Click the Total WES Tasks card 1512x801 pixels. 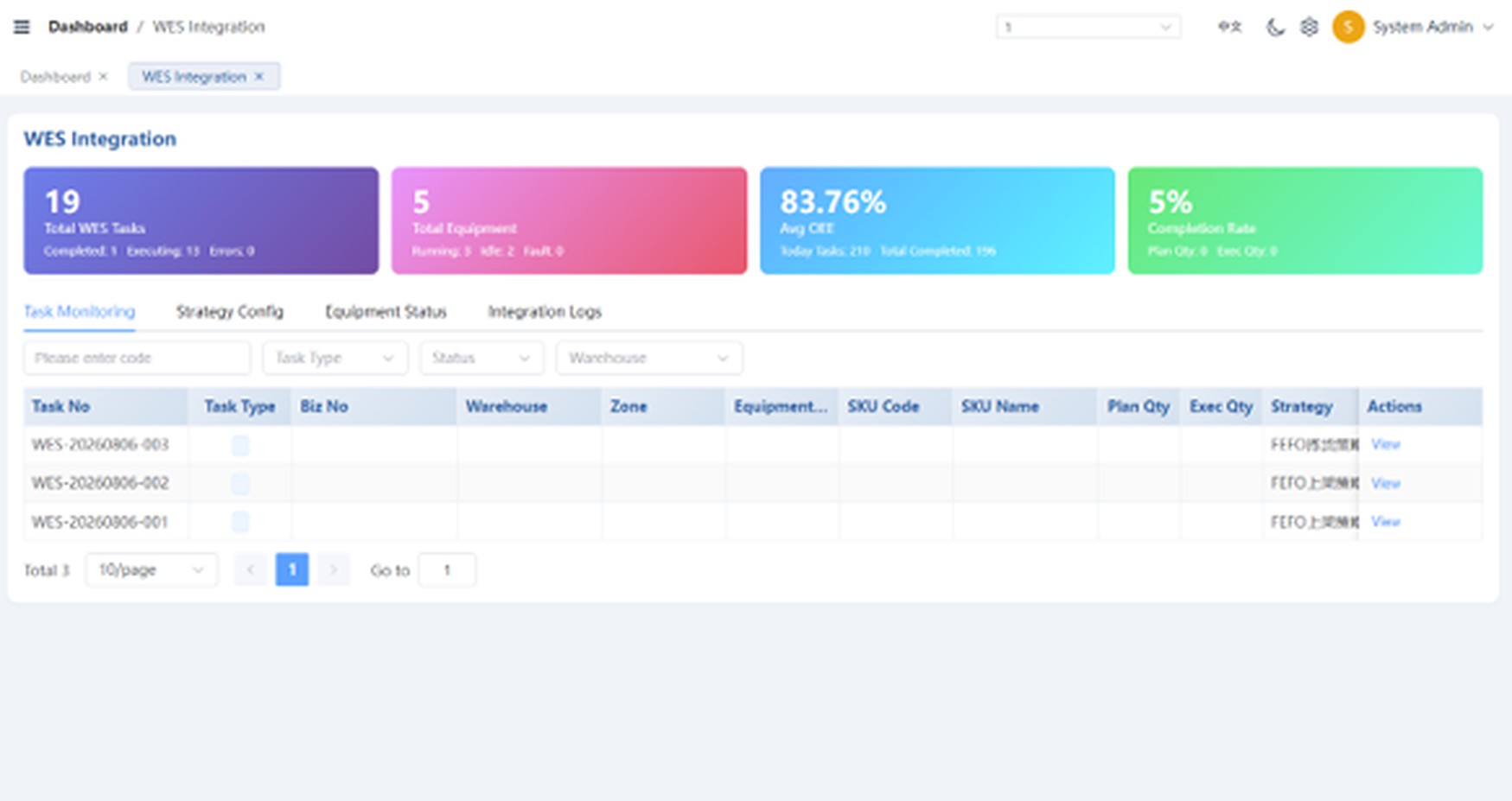(201, 220)
